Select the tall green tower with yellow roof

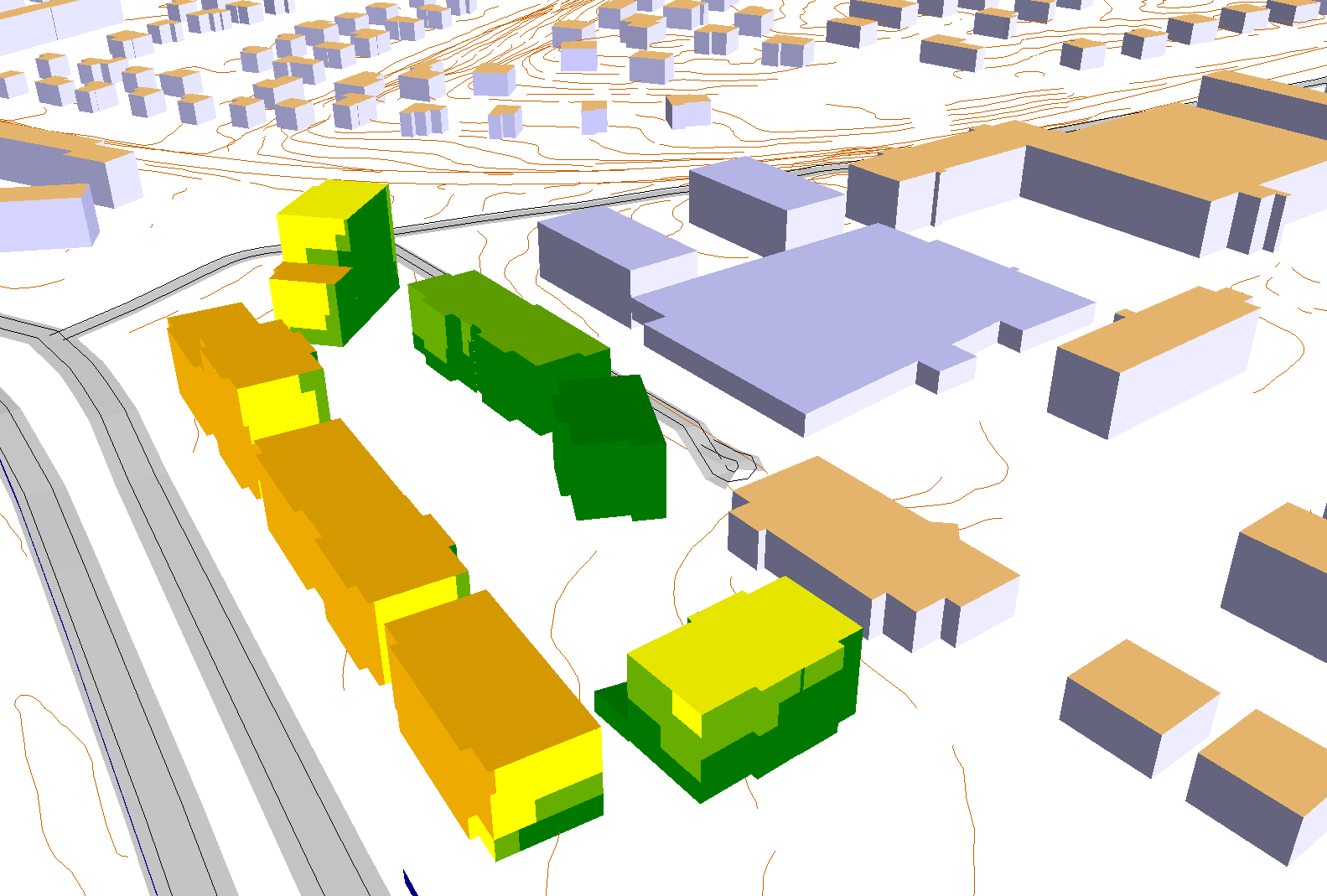[335, 262]
